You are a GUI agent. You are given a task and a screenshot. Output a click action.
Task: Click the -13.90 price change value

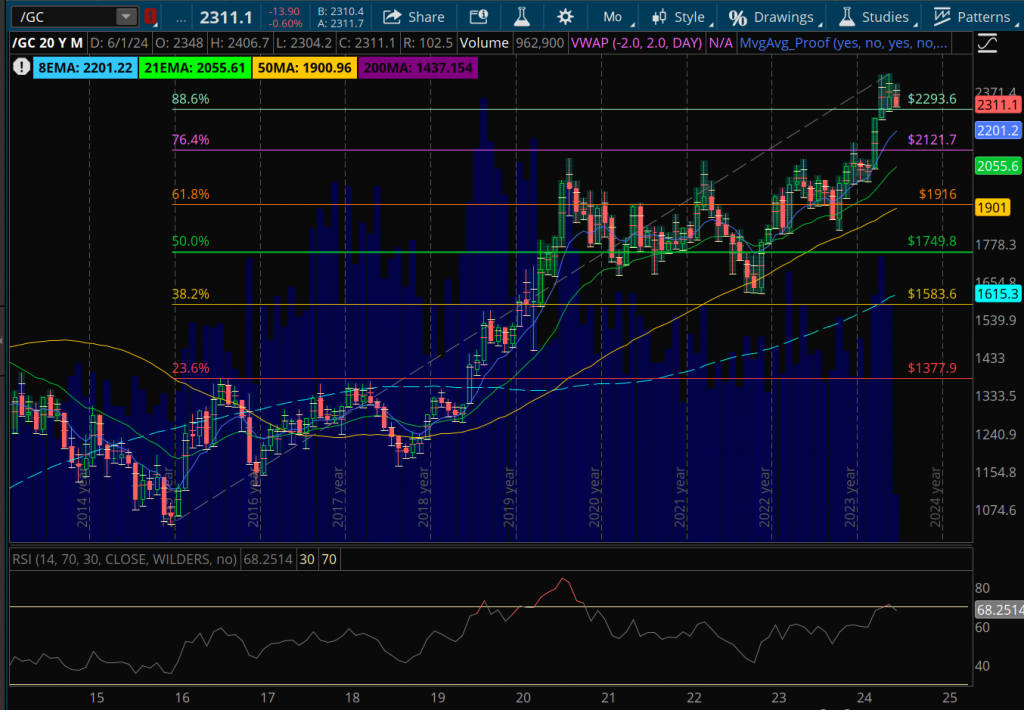(285, 11)
